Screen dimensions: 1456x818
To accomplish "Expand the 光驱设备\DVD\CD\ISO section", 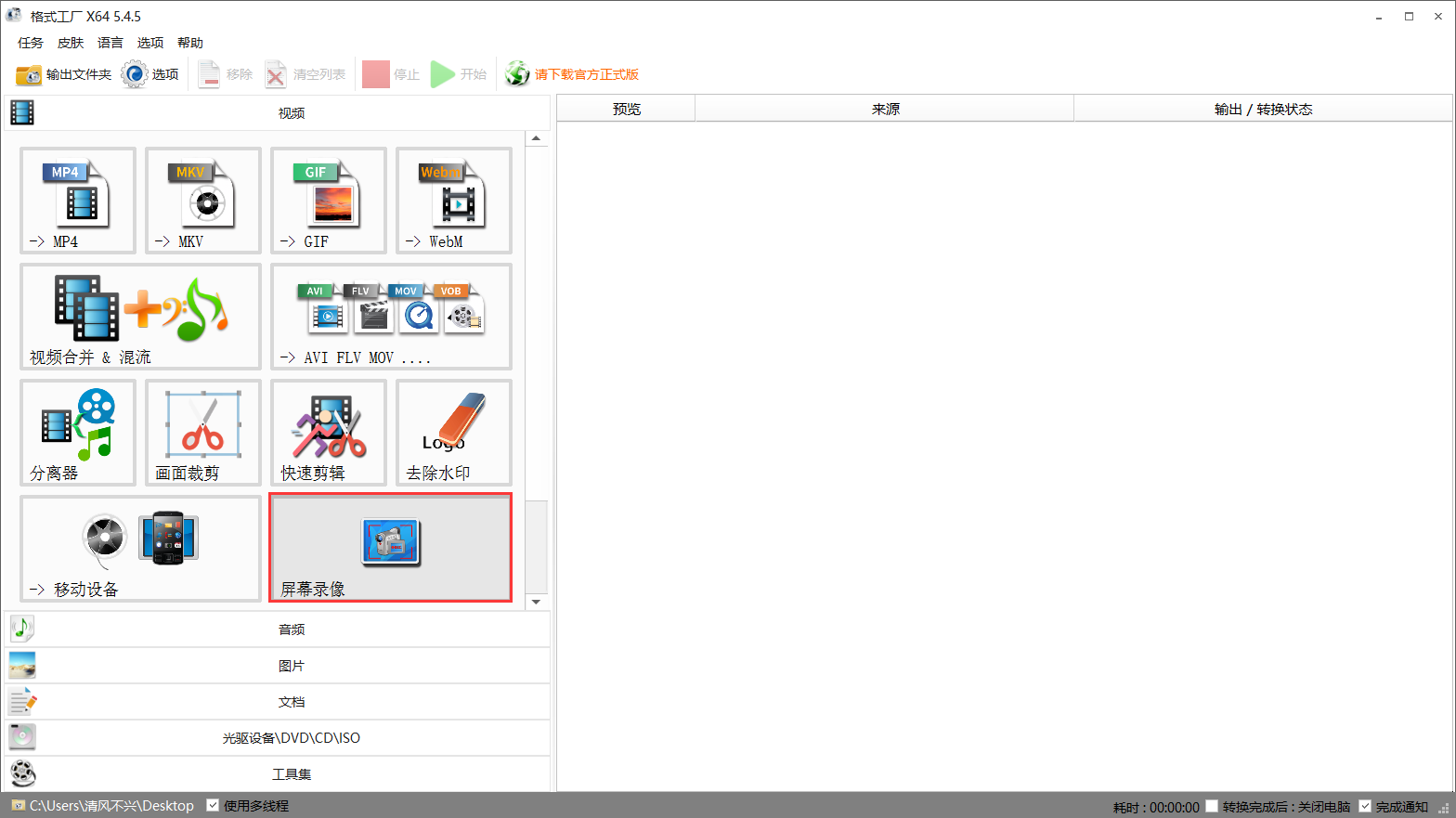I will (278, 737).
